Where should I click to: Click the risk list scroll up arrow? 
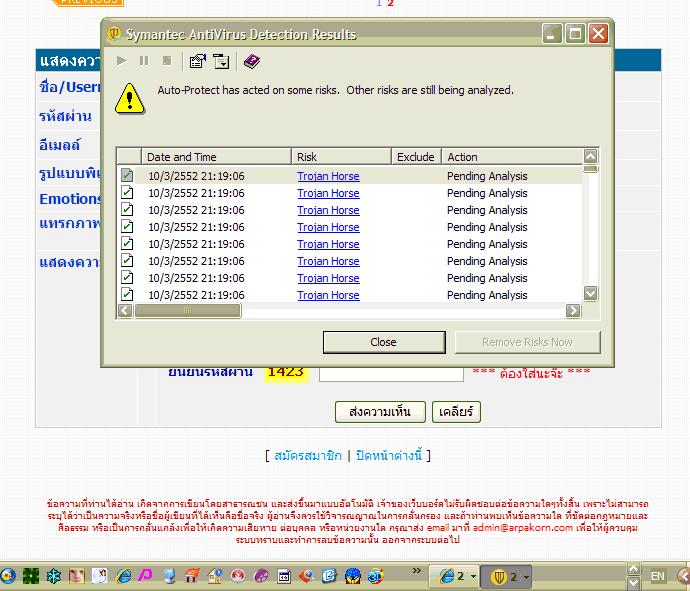[591, 156]
